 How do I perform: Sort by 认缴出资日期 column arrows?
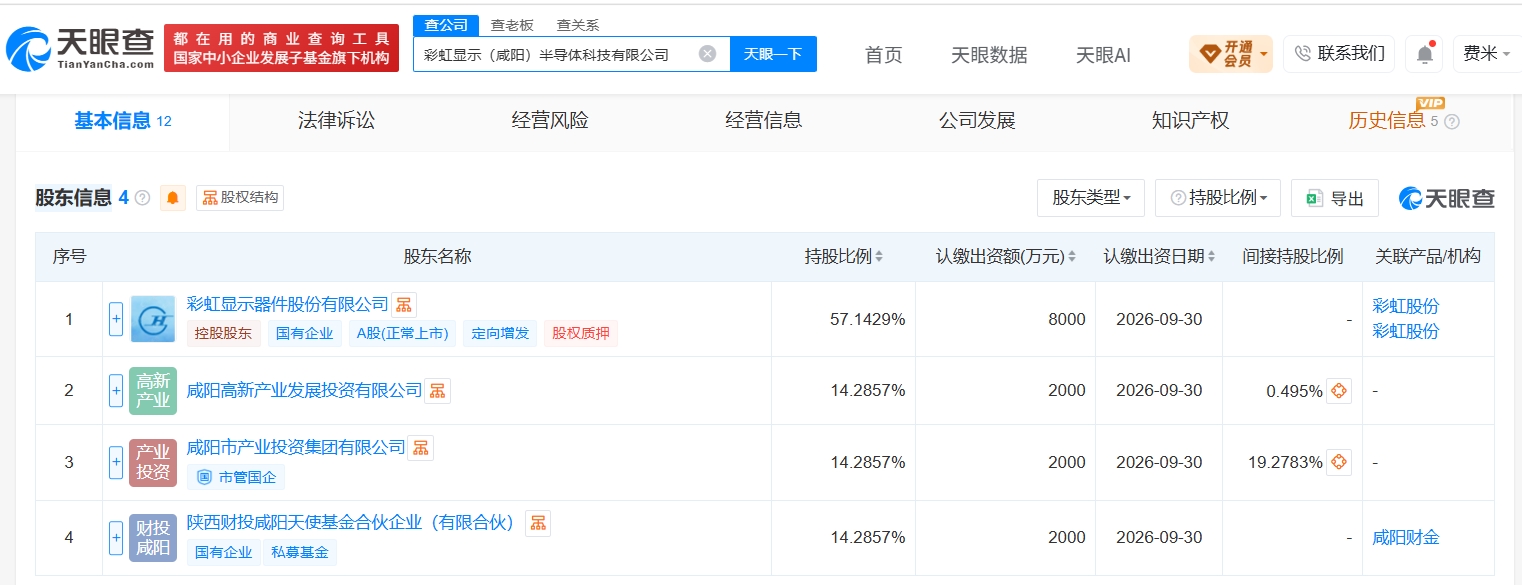(1212, 257)
